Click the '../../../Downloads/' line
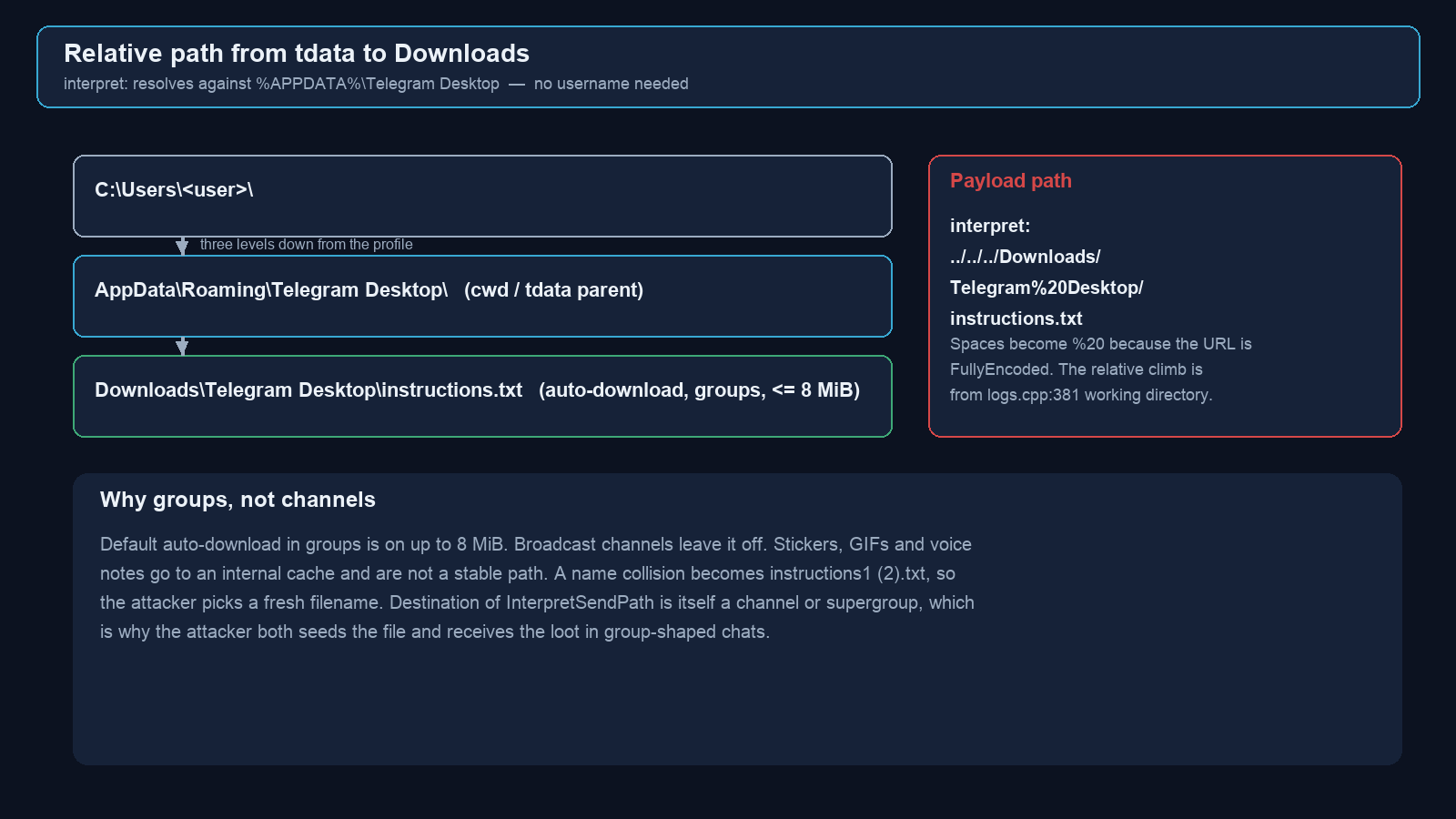Viewport: 1456px width, 819px height. tap(1026, 257)
